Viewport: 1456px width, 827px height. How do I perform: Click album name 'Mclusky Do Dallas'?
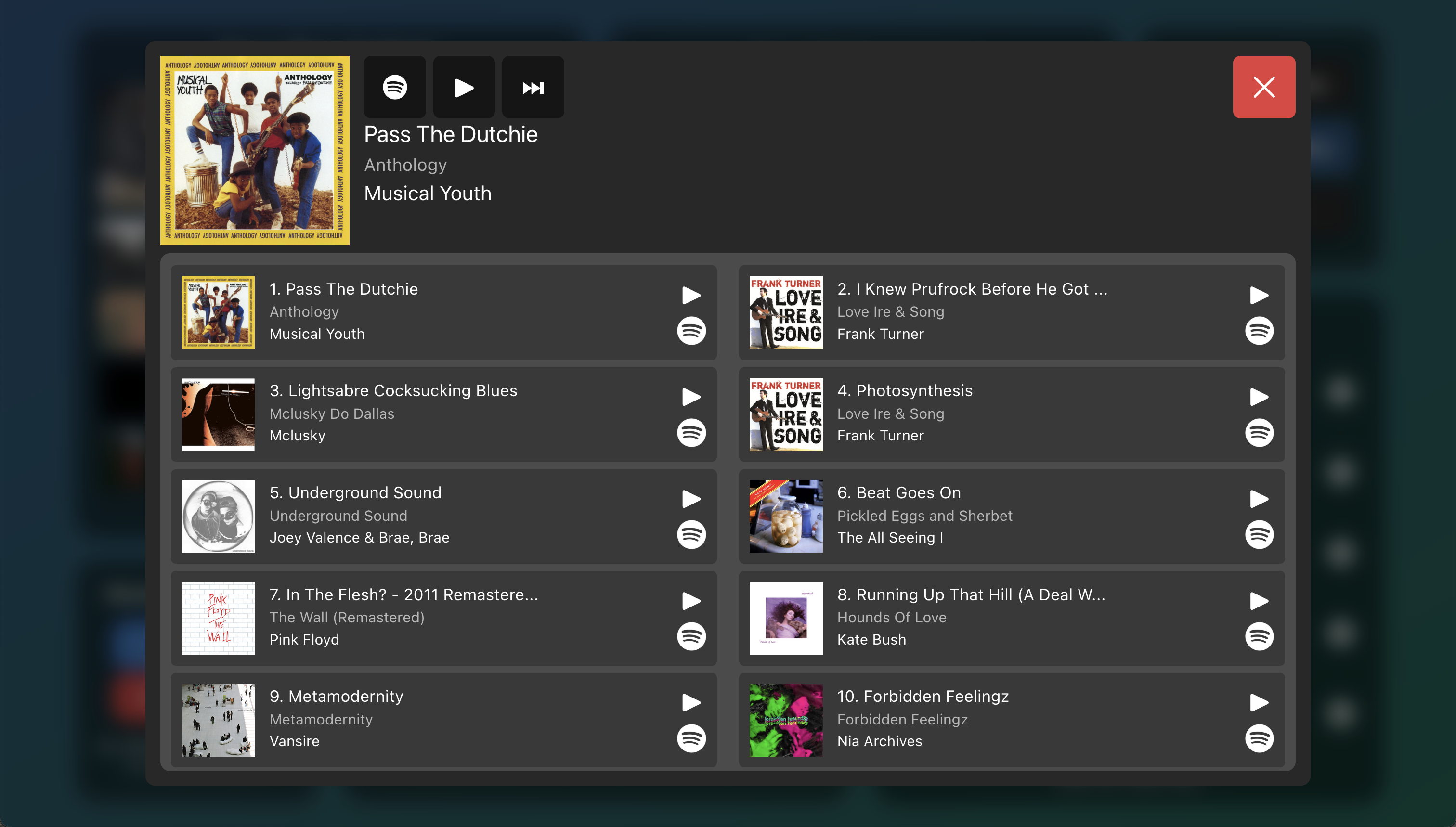[x=332, y=413]
